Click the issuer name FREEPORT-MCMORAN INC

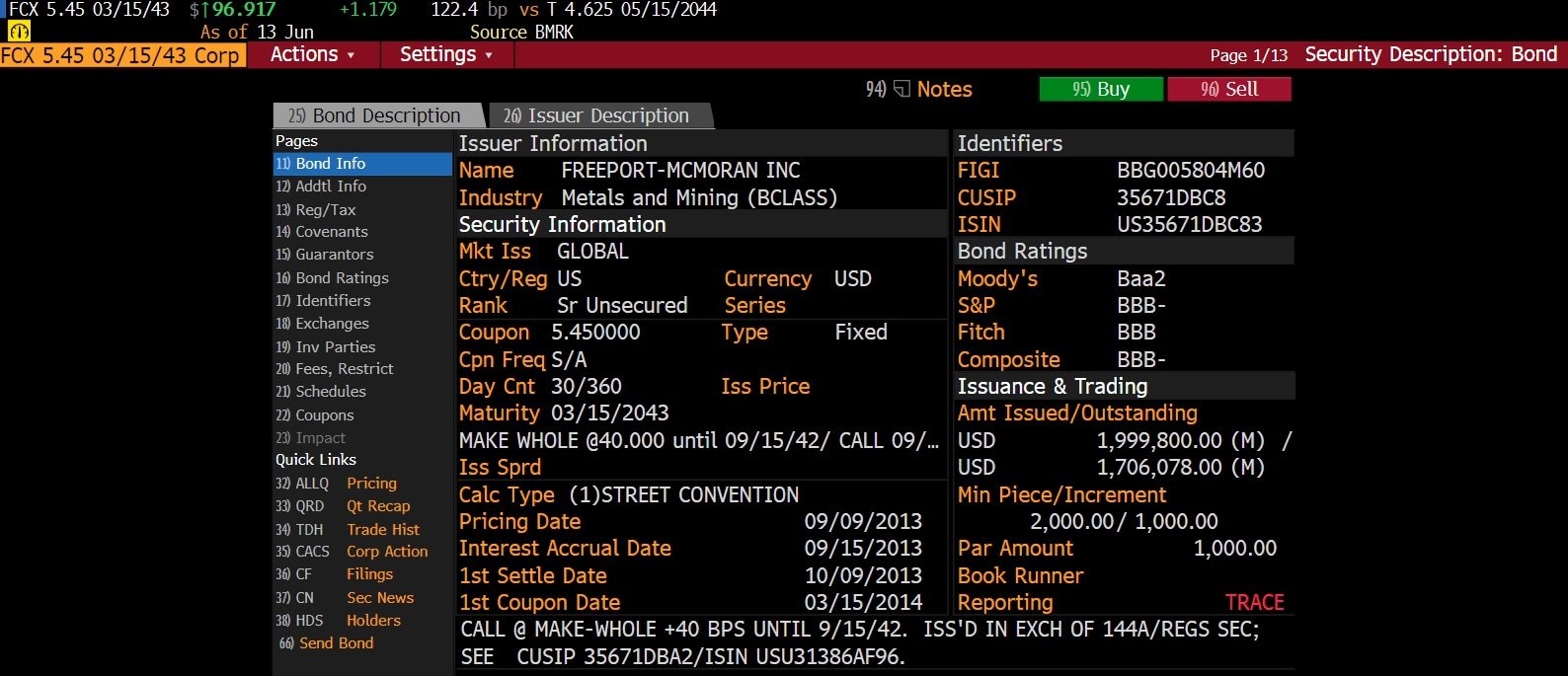click(x=680, y=171)
